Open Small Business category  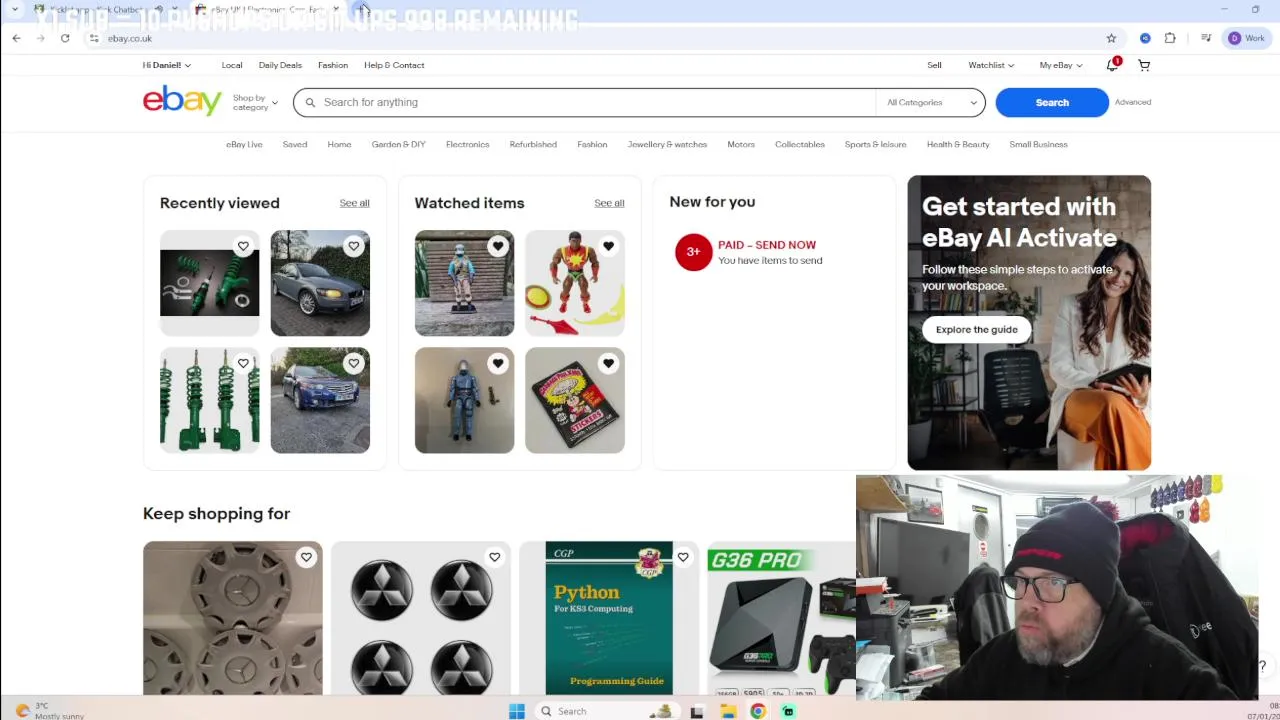(x=1038, y=144)
